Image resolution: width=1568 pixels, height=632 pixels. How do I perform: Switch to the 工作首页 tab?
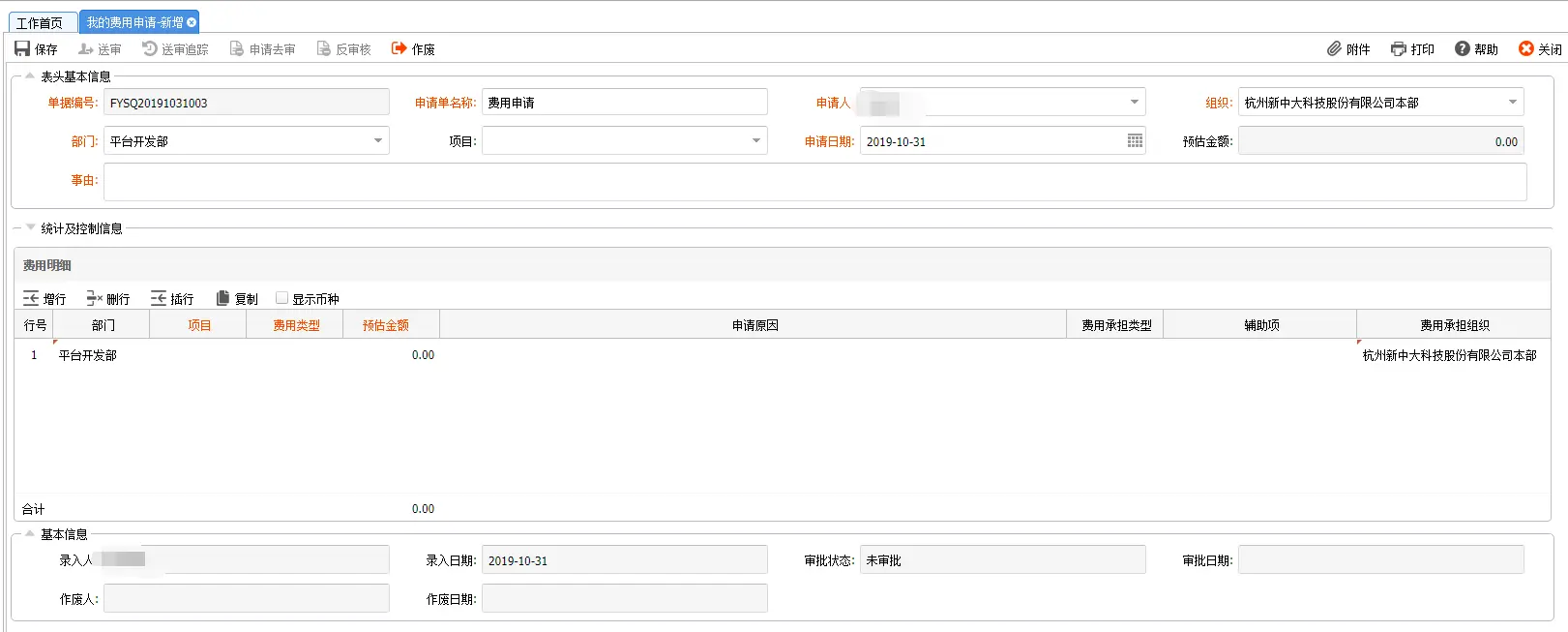[40, 22]
